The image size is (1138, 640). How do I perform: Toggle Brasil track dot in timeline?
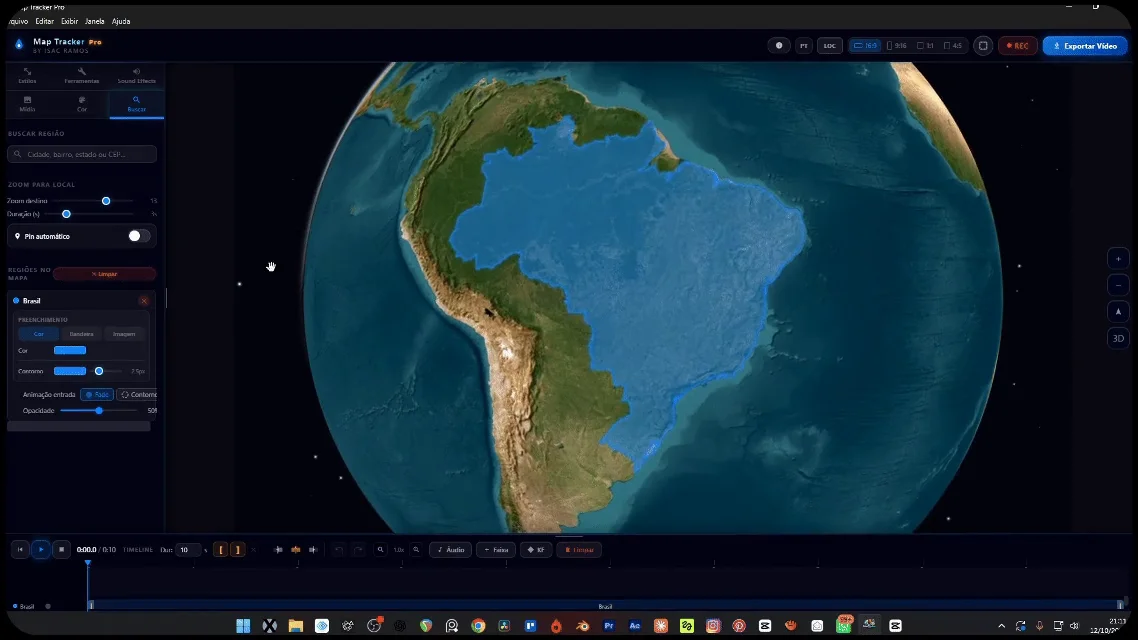pos(48,606)
